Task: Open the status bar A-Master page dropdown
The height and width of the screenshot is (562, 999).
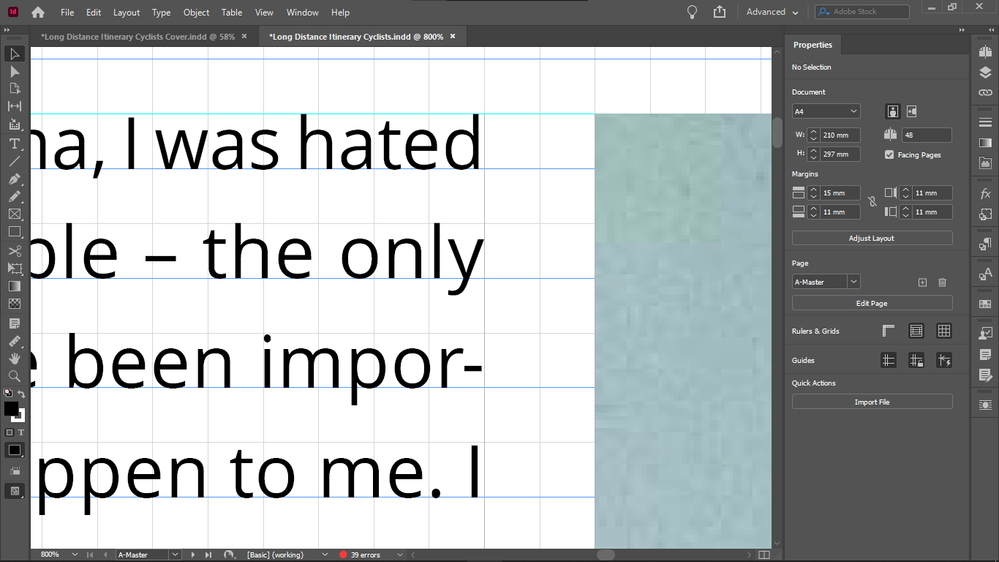Action: tap(175, 555)
